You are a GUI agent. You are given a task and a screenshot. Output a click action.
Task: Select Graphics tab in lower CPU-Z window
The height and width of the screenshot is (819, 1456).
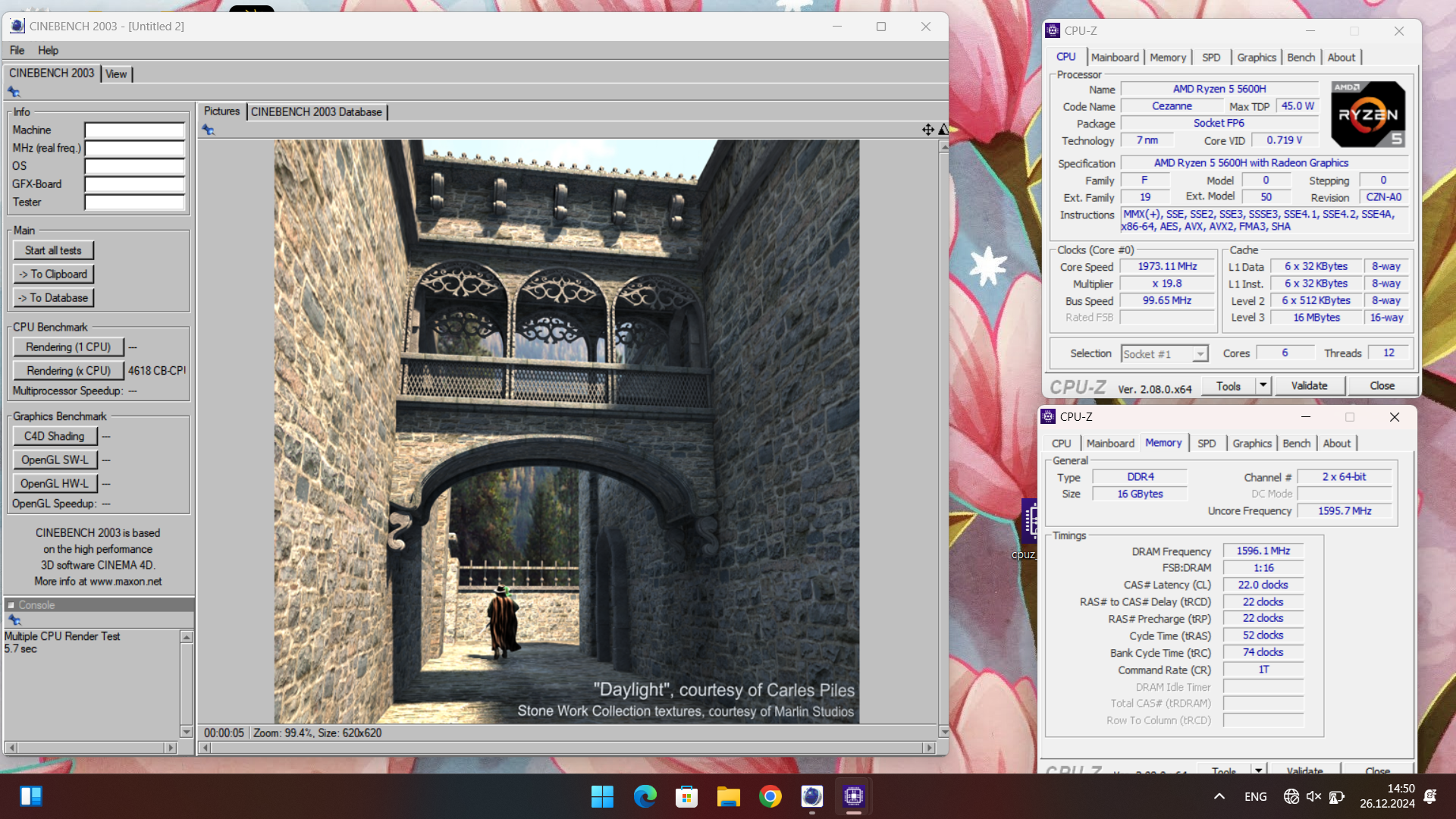point(1252,444)
